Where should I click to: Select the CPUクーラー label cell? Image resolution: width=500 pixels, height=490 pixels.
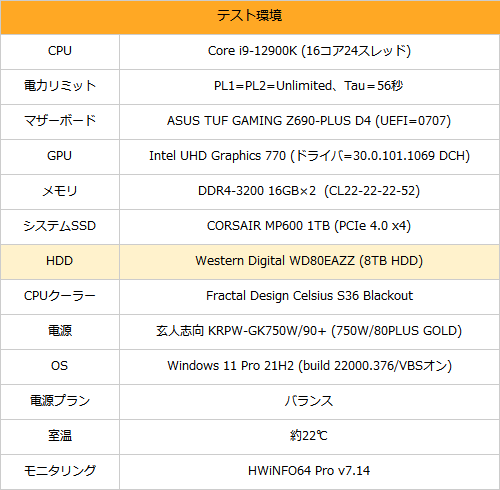[x=60, y=297]
